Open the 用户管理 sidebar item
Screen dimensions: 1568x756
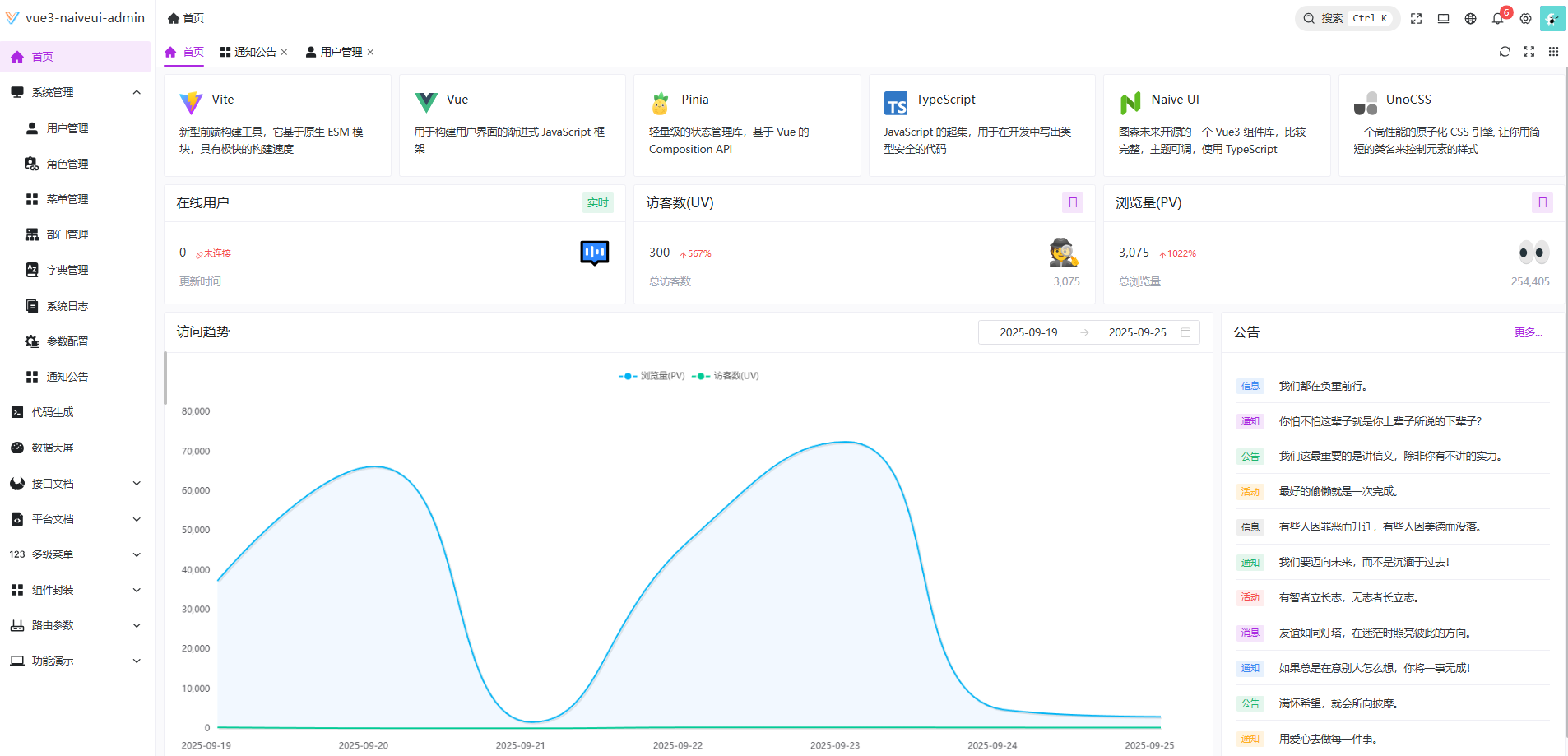click(x=65, y=128)
